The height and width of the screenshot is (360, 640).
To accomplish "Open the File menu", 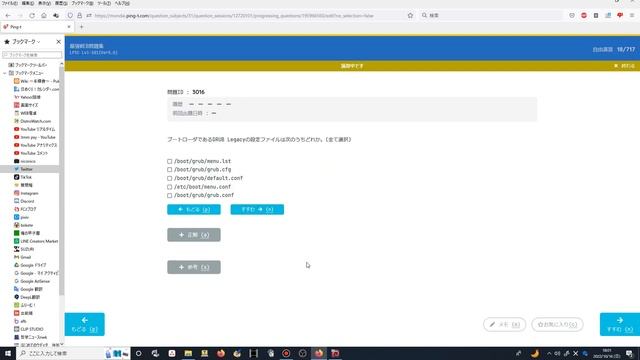I will tap(9, 3).
